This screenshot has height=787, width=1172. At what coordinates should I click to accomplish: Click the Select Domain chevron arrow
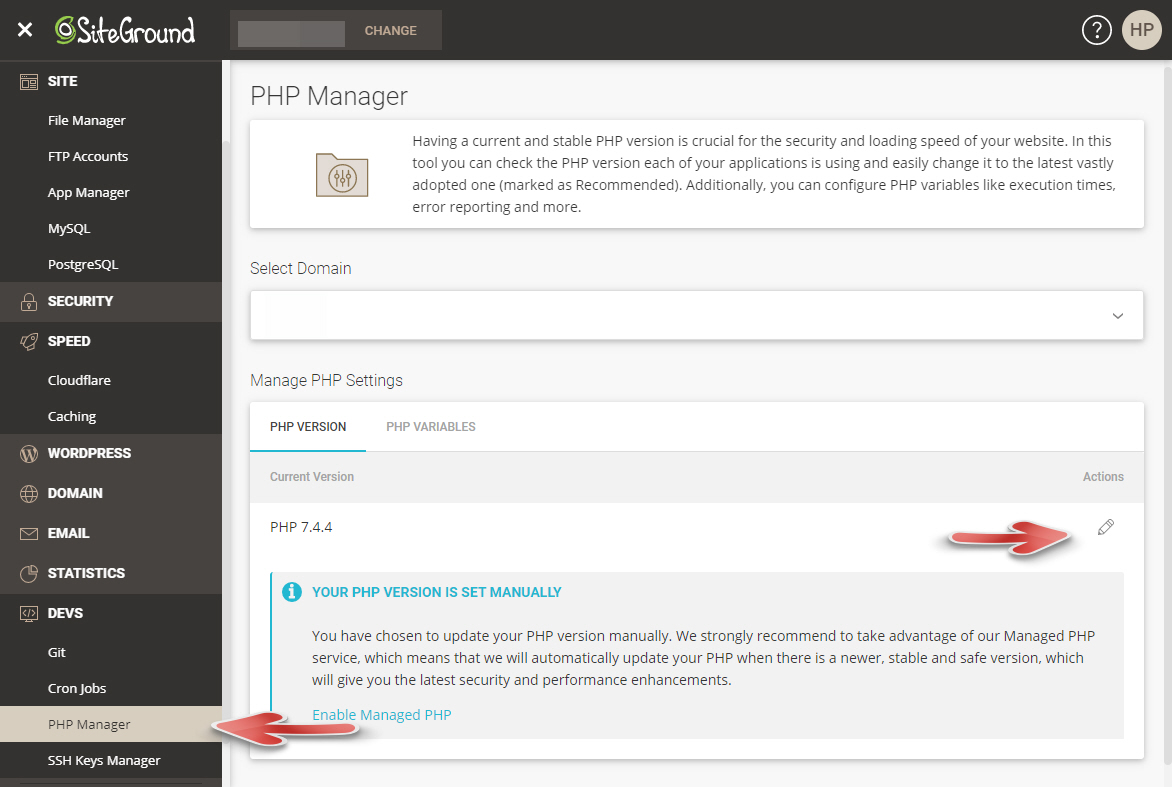tap(1117, 316)
